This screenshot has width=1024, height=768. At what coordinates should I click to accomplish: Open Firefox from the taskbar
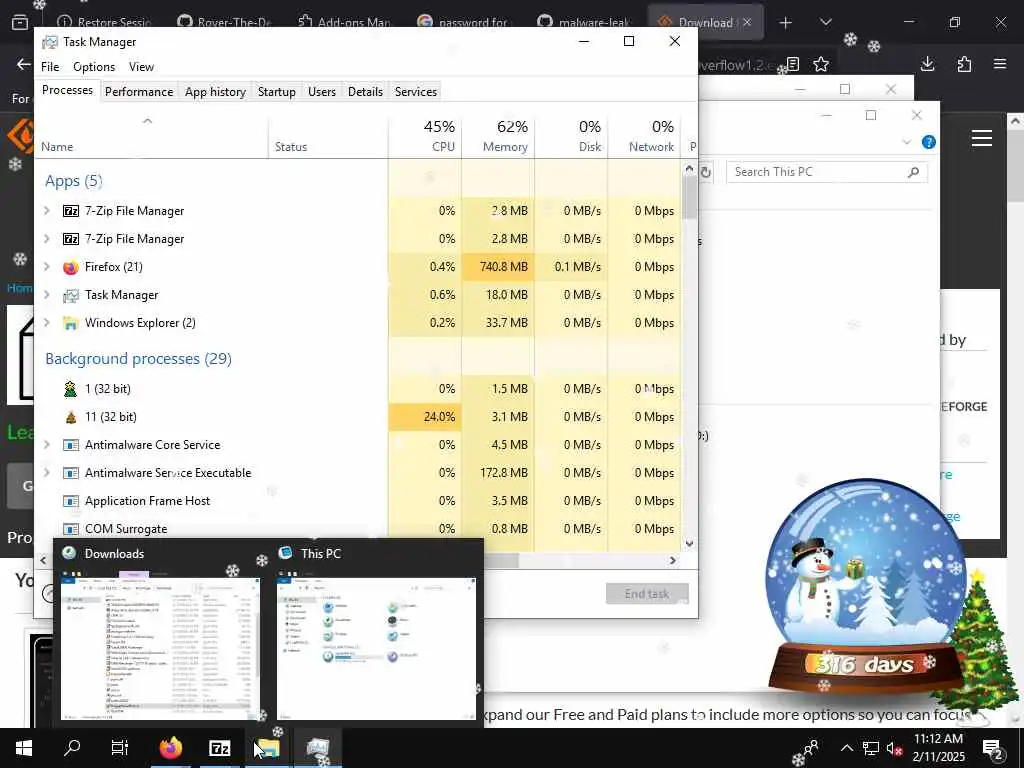tap(170, 748)
